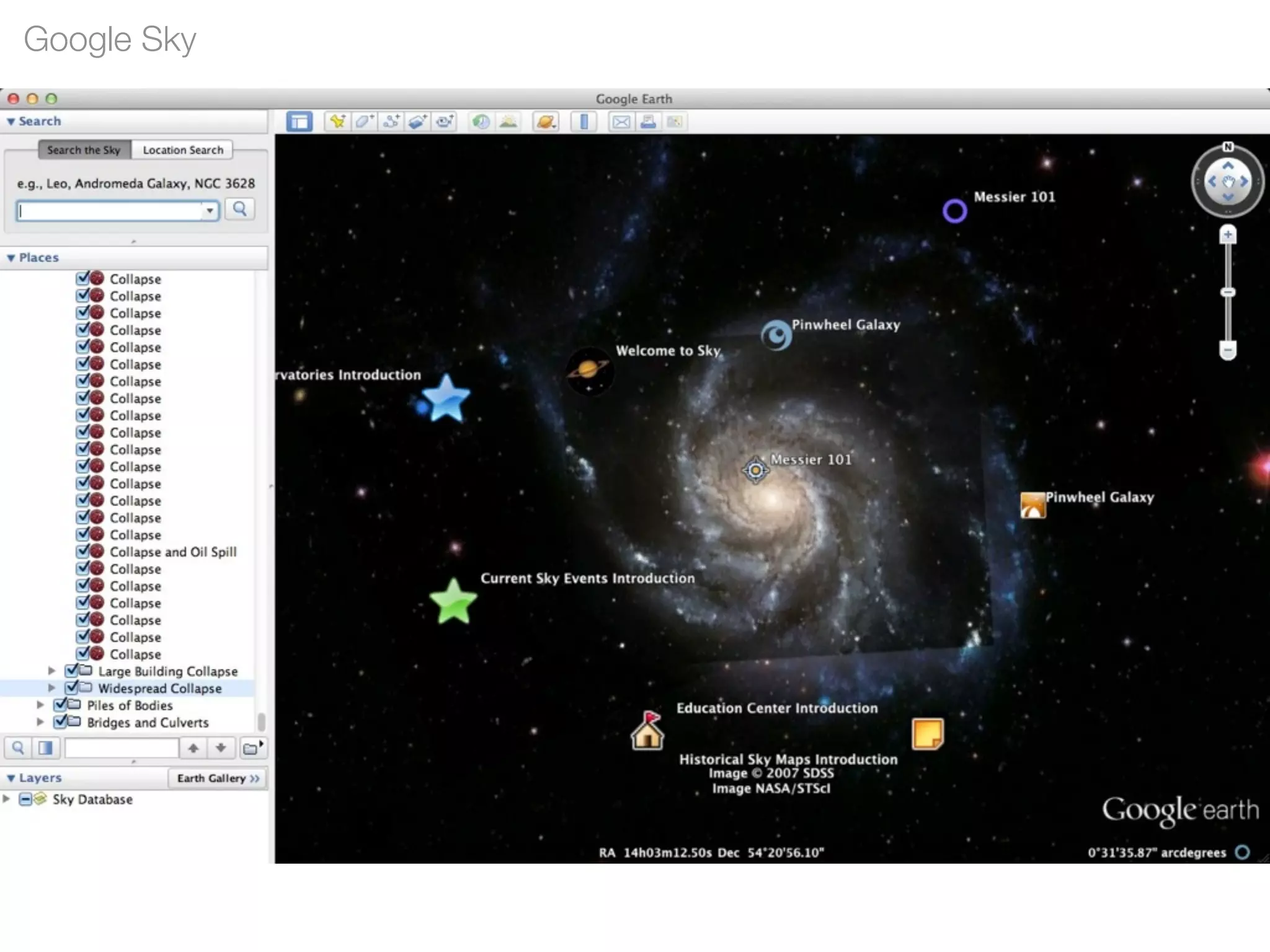Click the Print toolbar icon
The height and width of the screenshot is (952, 1270).
[648, 121]
